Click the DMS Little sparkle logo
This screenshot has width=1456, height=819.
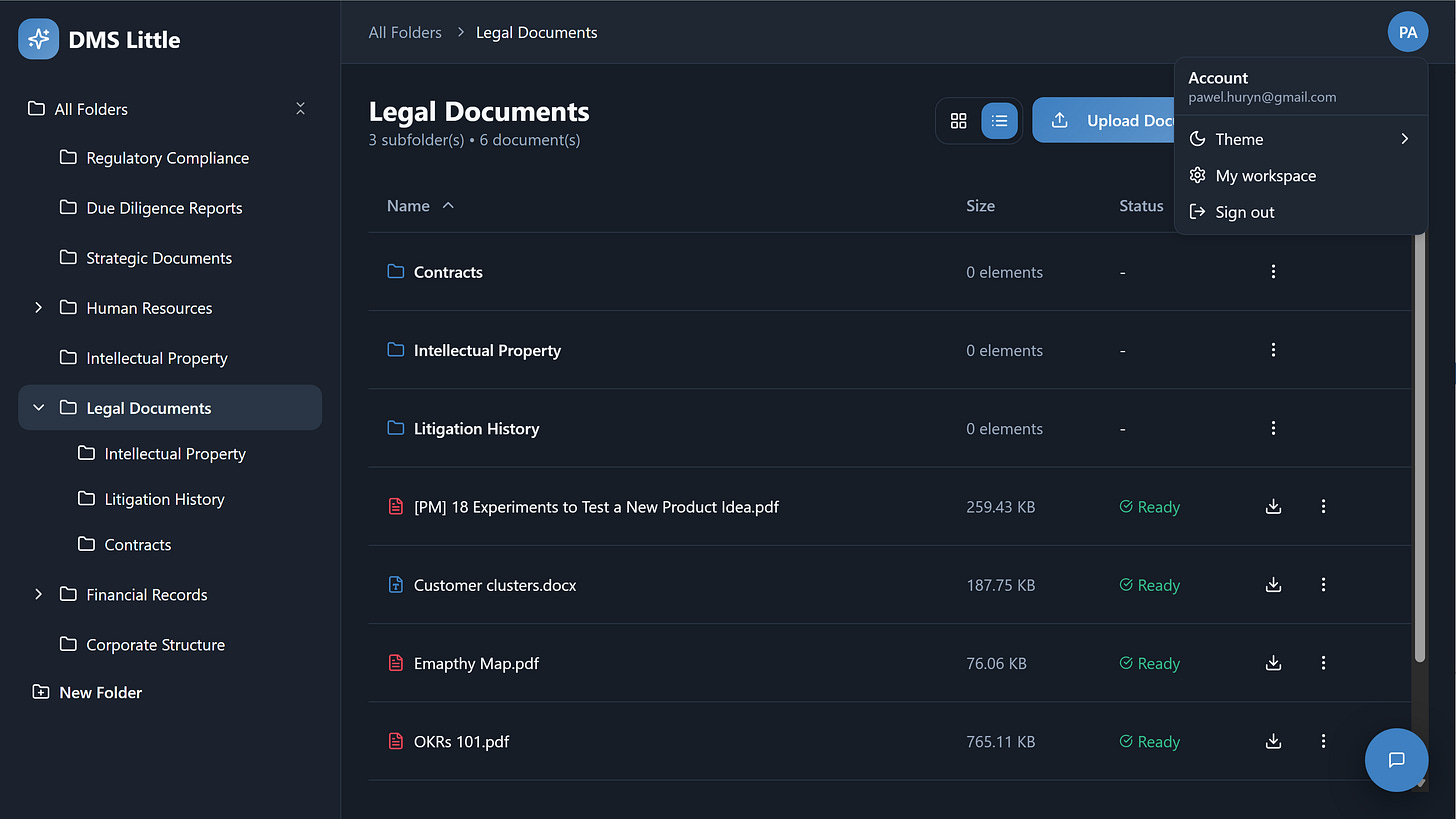click(x=38, y=39)
